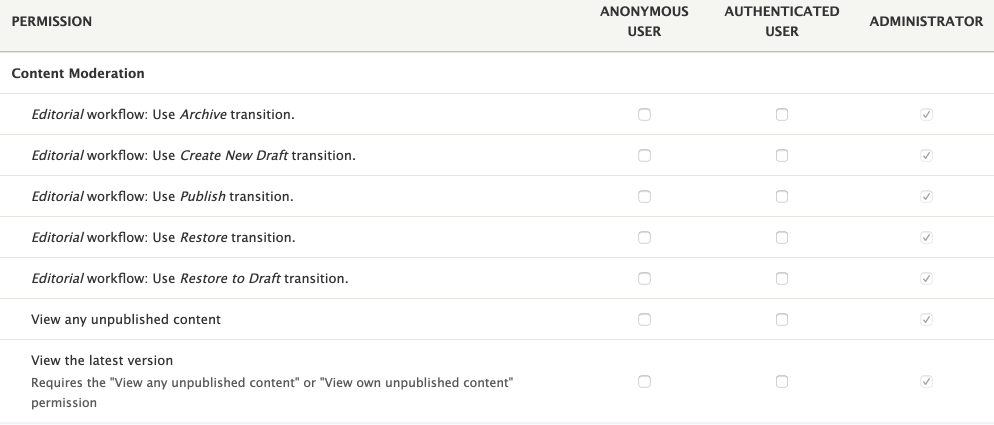Grant View any unpublished content to Anonymous
The image size is (994, 425).
click(x=644, y=320)
